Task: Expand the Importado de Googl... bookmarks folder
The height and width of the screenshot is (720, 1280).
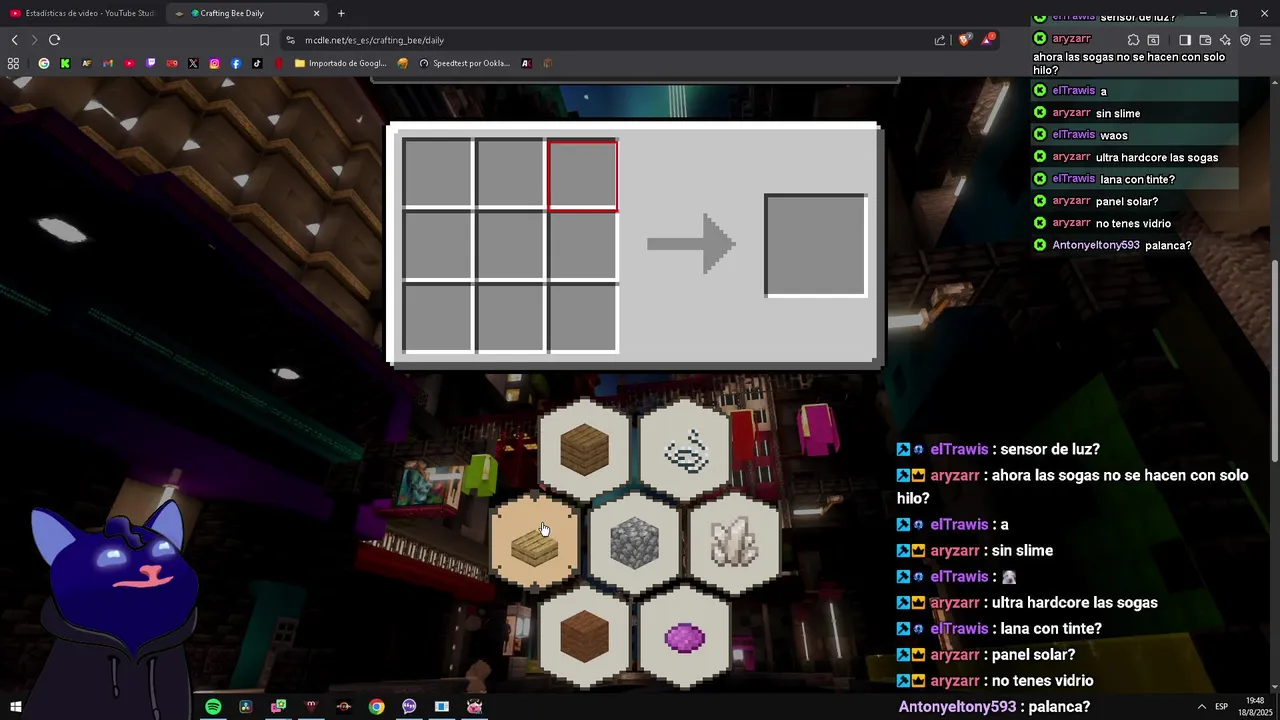Action: 340,63
